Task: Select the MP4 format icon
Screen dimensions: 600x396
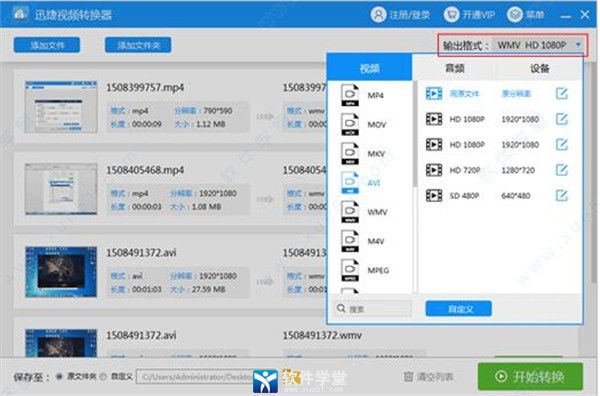Action: coord(350,95)
